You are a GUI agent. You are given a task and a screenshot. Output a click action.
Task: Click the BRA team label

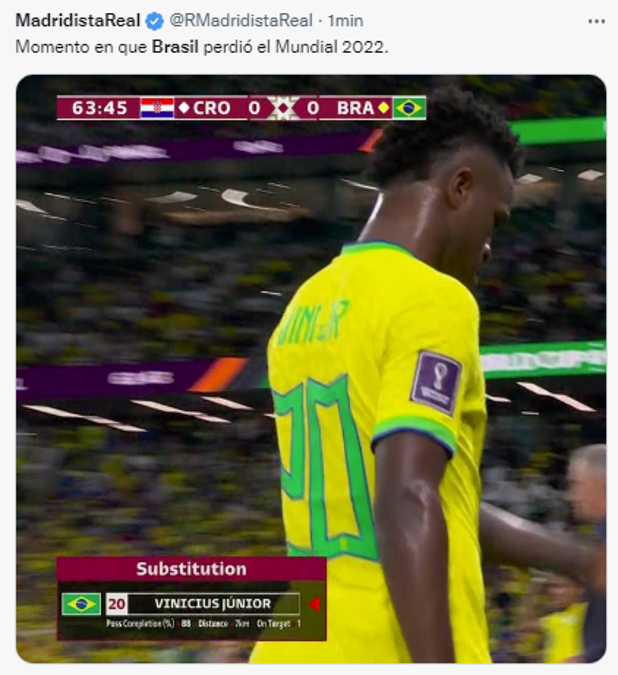coord(355,108)
